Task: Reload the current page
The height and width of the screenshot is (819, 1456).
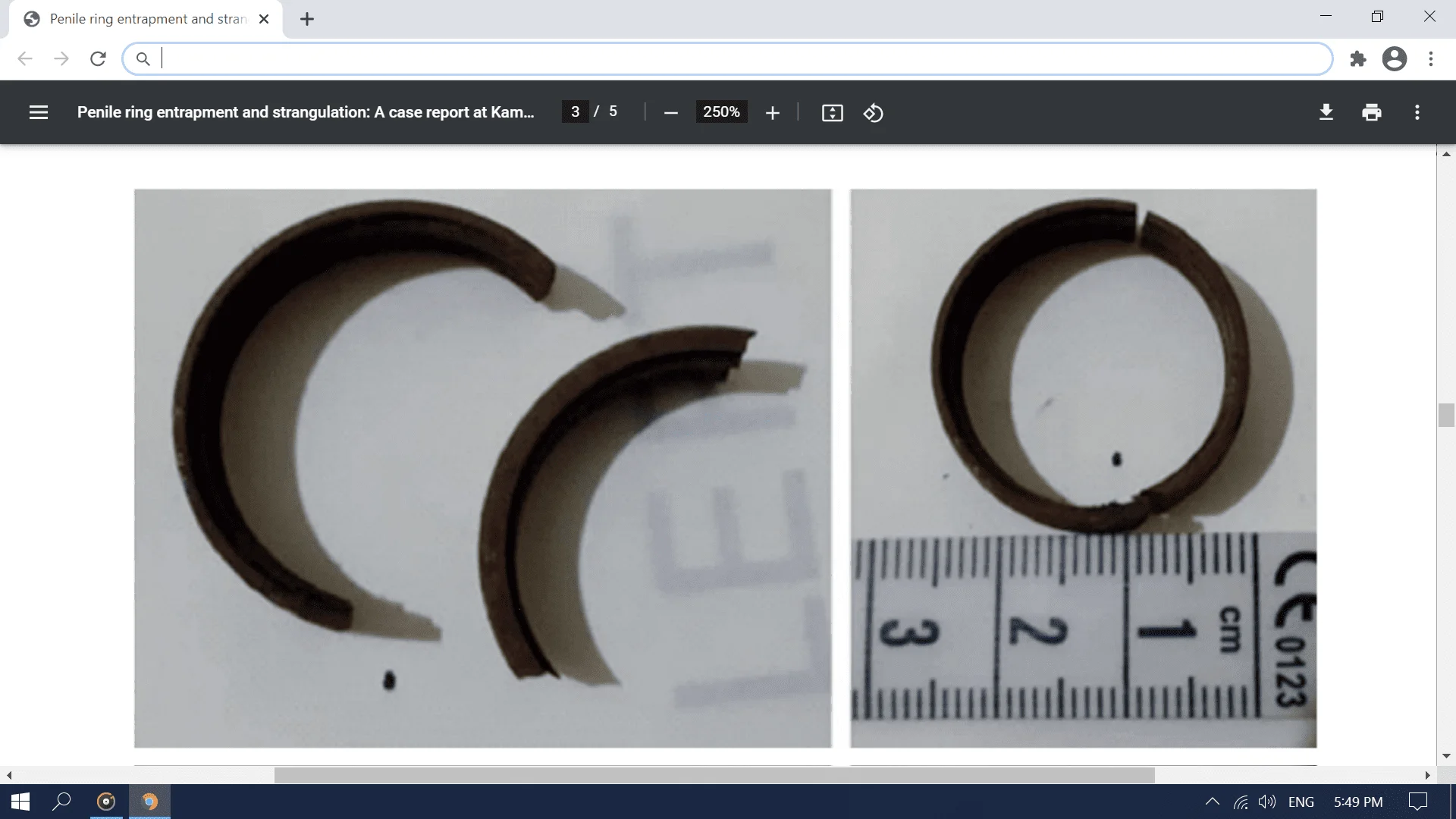Action: coord(98,59)
